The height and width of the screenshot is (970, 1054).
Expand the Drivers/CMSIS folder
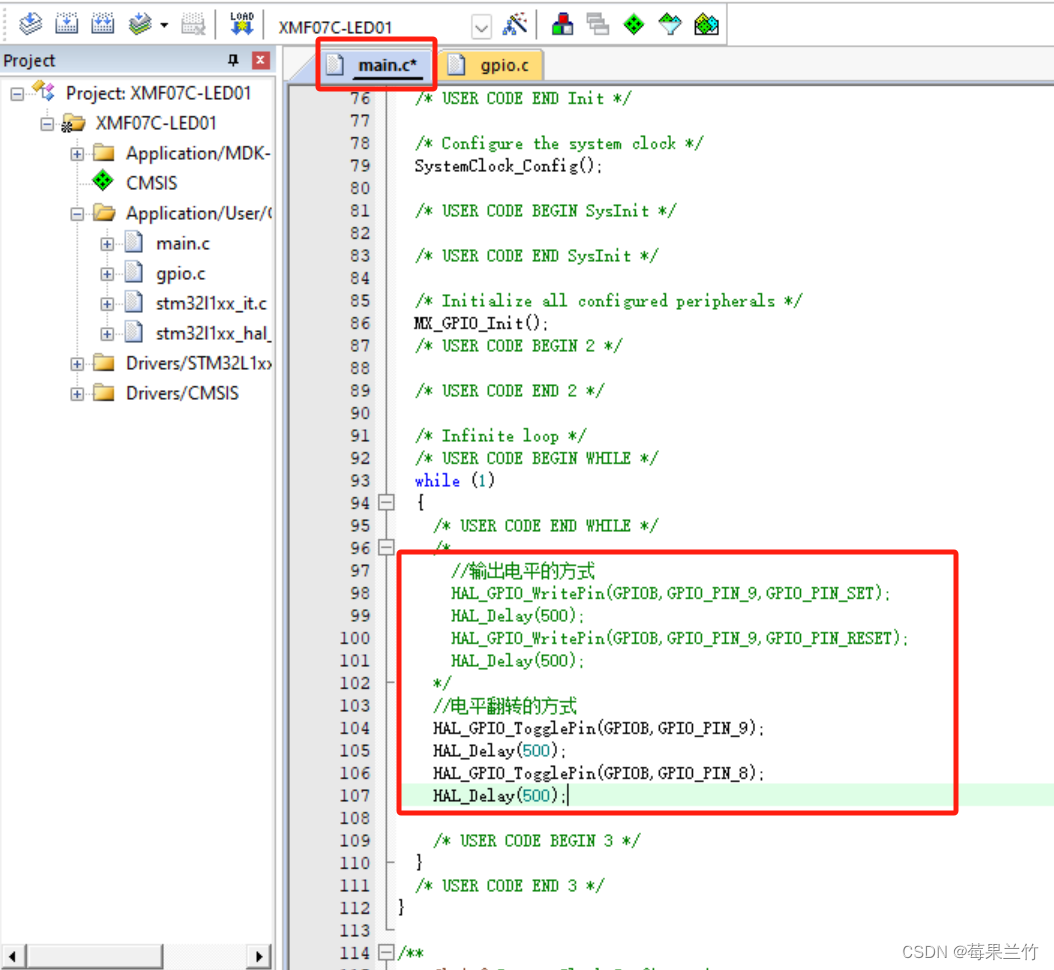77,393
